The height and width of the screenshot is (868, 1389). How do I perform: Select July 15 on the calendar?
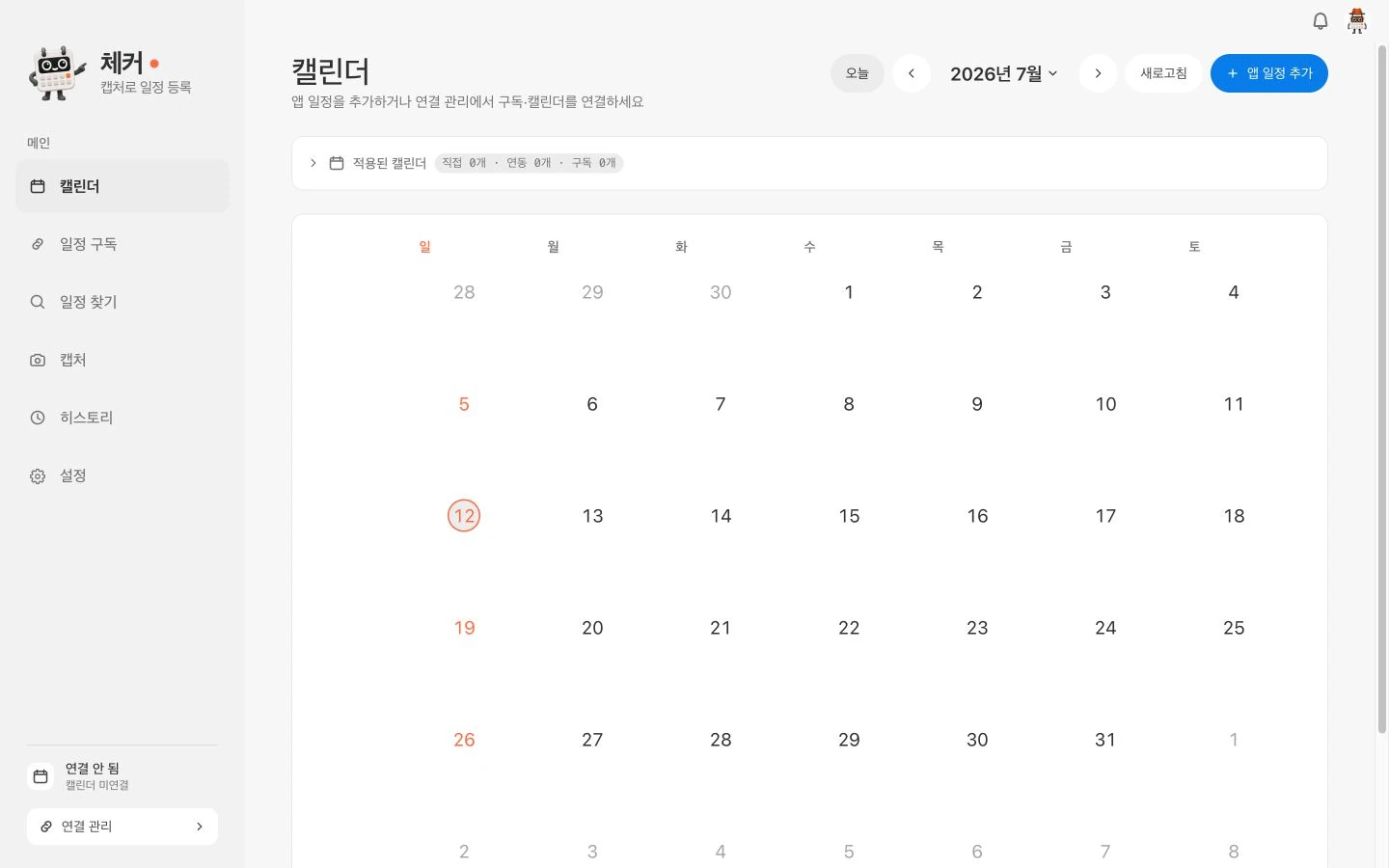[x=849, y=516]
